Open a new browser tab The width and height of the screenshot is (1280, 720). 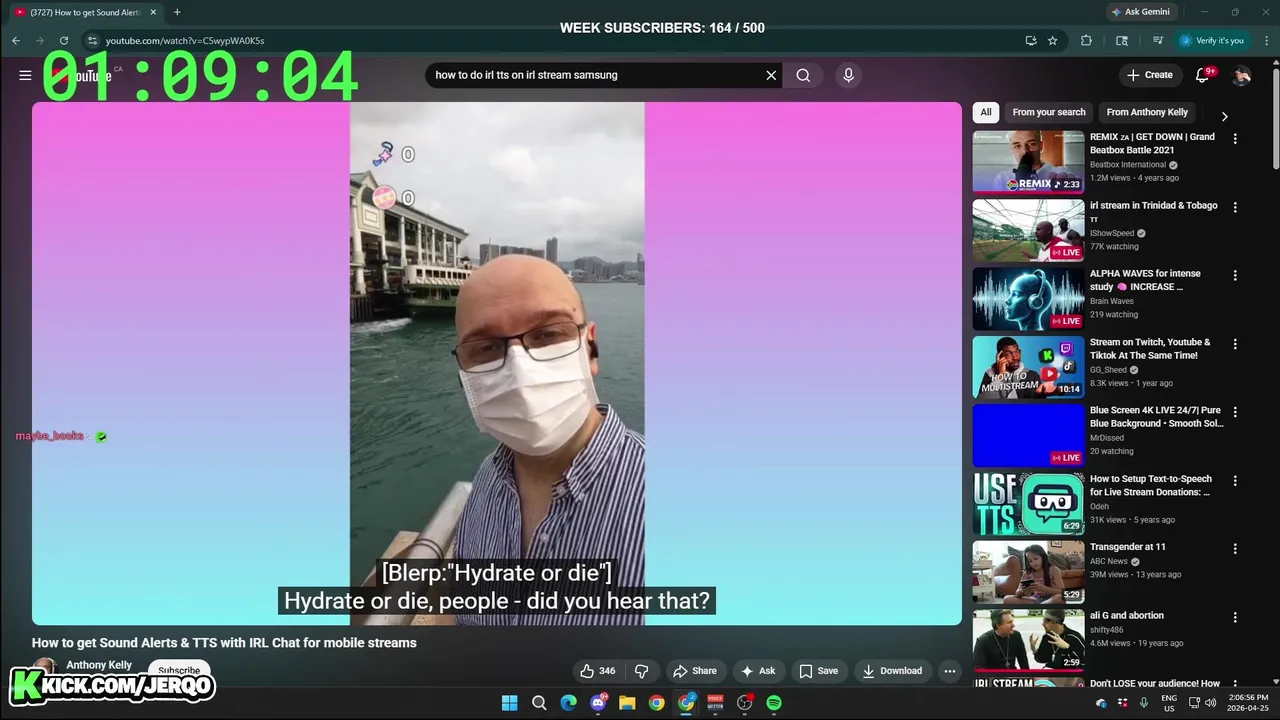177,12
